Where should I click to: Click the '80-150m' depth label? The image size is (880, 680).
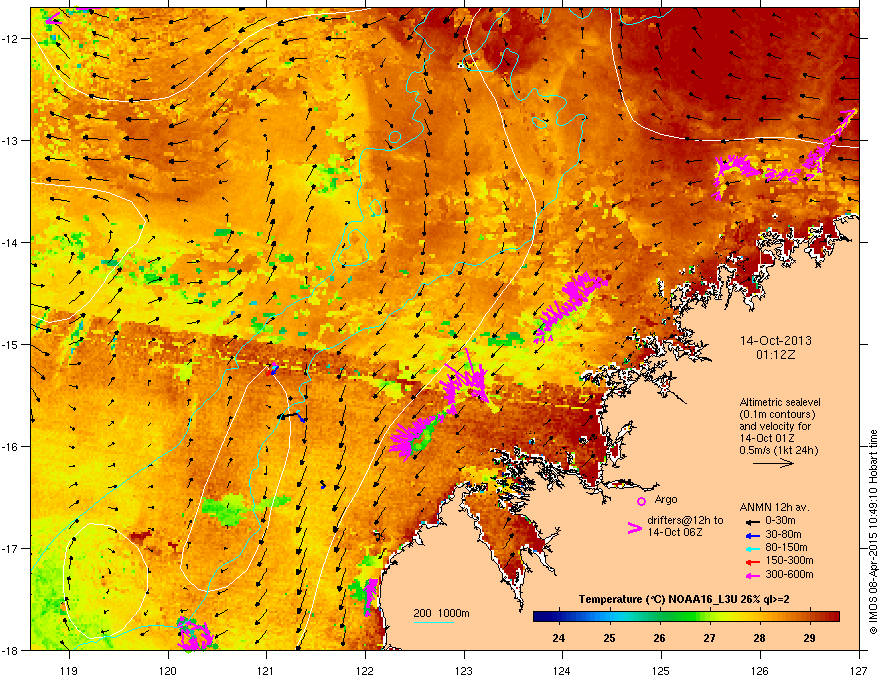(x=786, y=548)
